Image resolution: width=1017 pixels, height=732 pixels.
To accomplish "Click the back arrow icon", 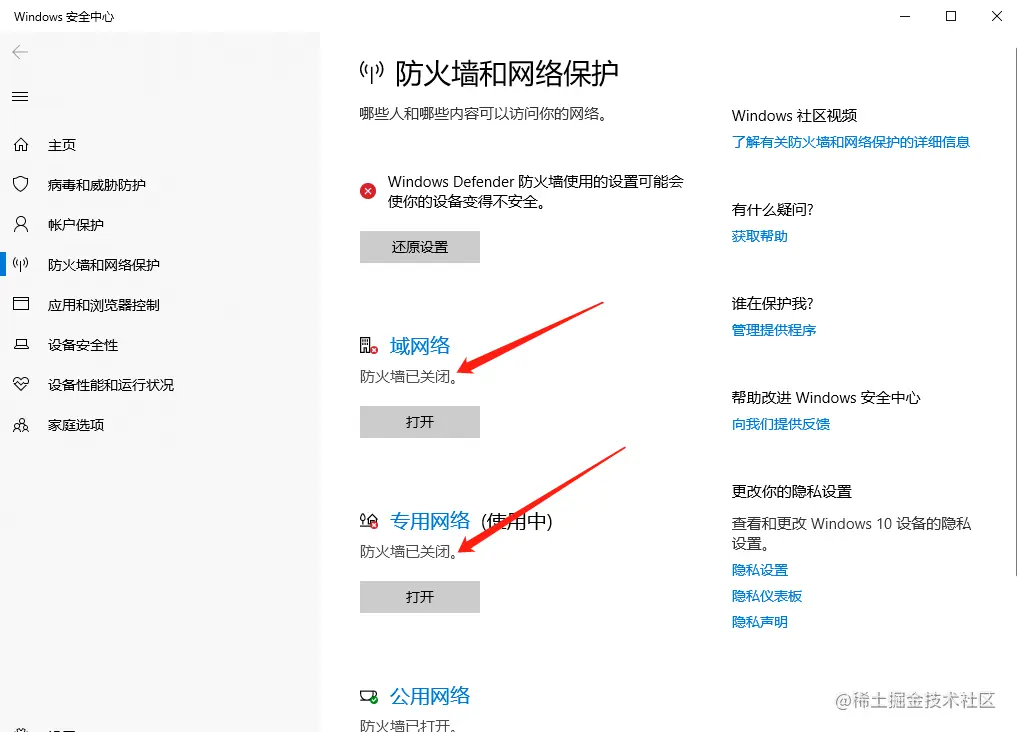I will (x=20, y=52).
